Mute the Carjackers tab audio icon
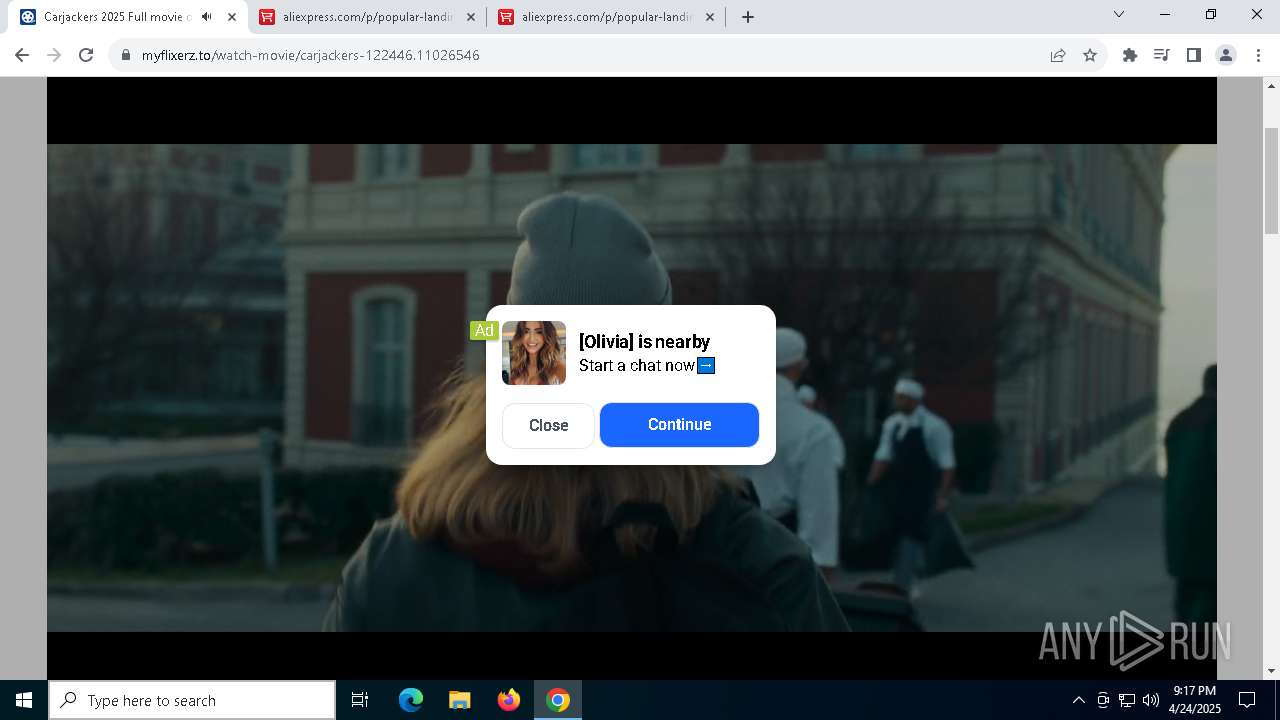1280x720 pixels. (207, 17)
